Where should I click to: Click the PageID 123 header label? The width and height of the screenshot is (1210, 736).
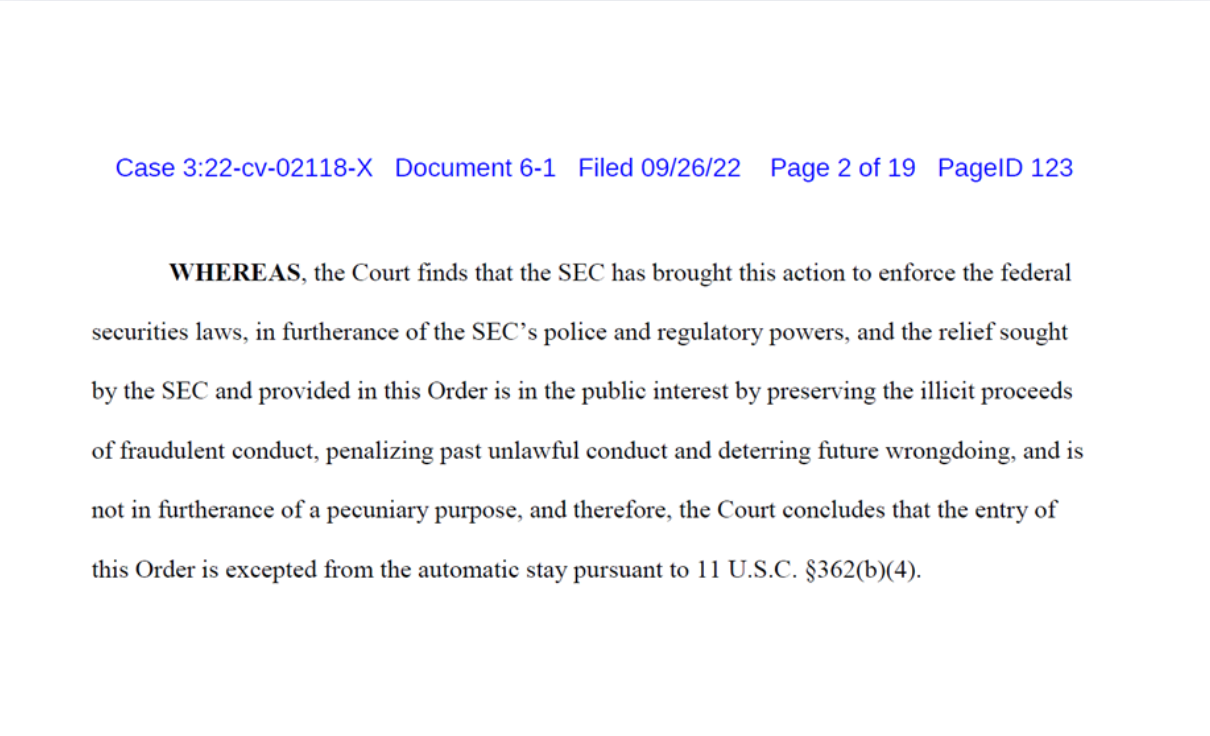coord(1005,168)
